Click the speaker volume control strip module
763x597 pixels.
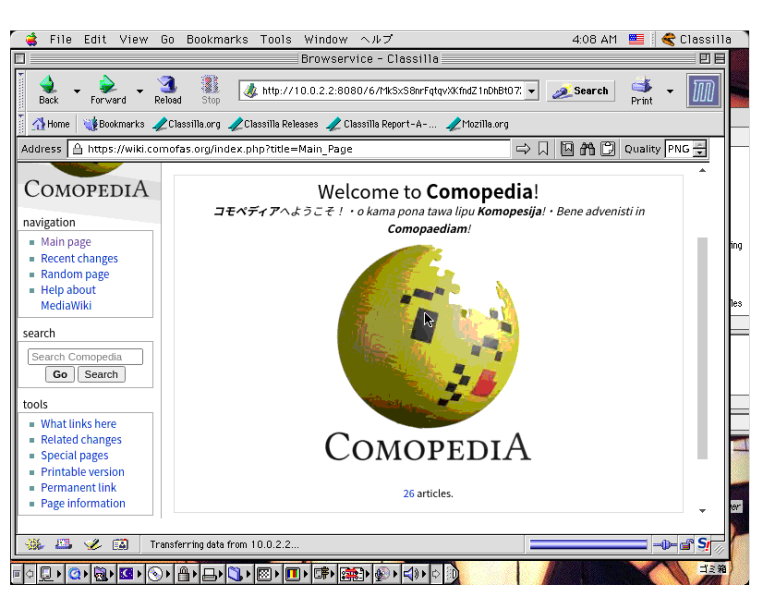click(410, 575)
